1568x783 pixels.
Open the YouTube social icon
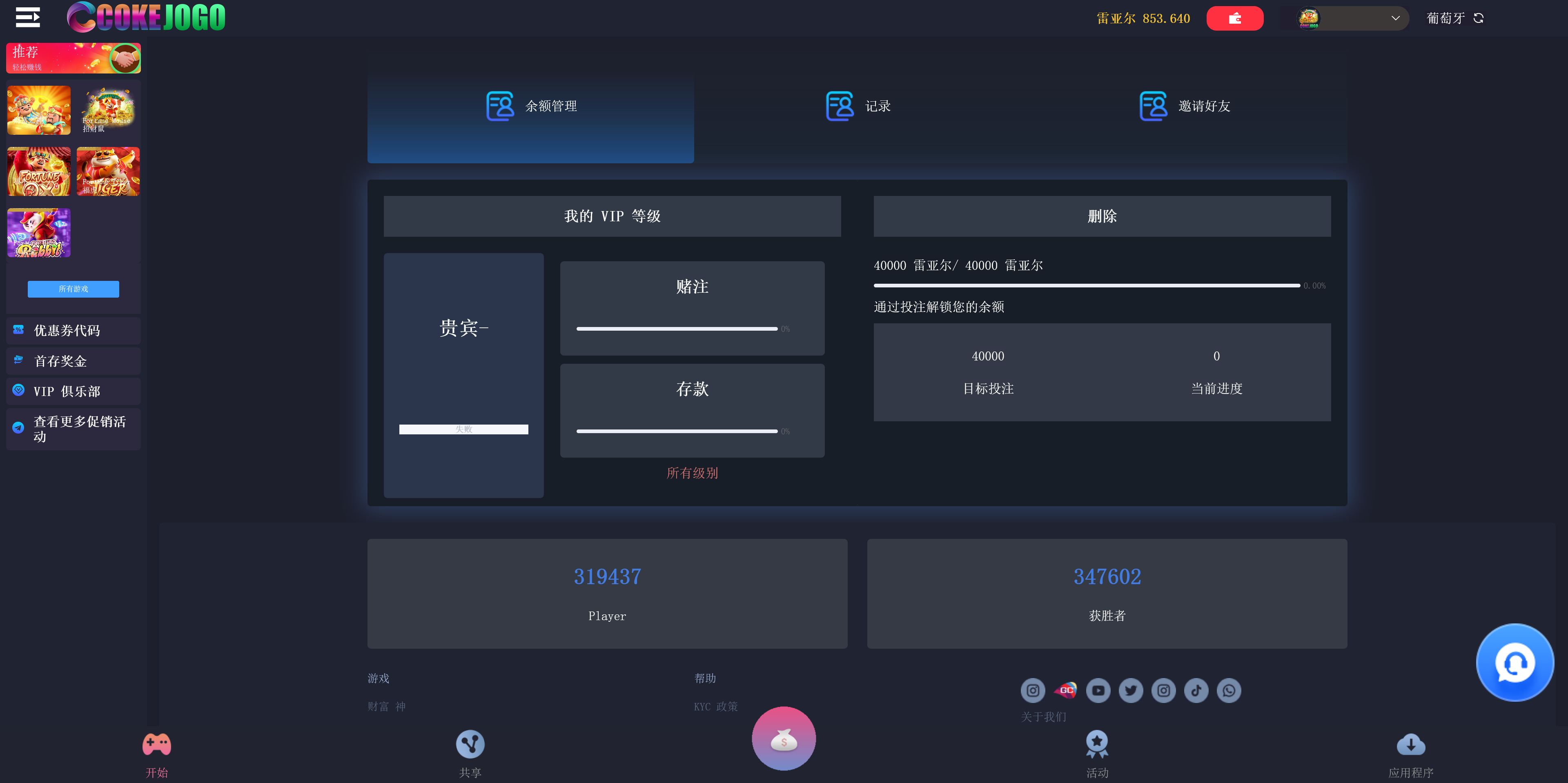tap(1098, 690)
